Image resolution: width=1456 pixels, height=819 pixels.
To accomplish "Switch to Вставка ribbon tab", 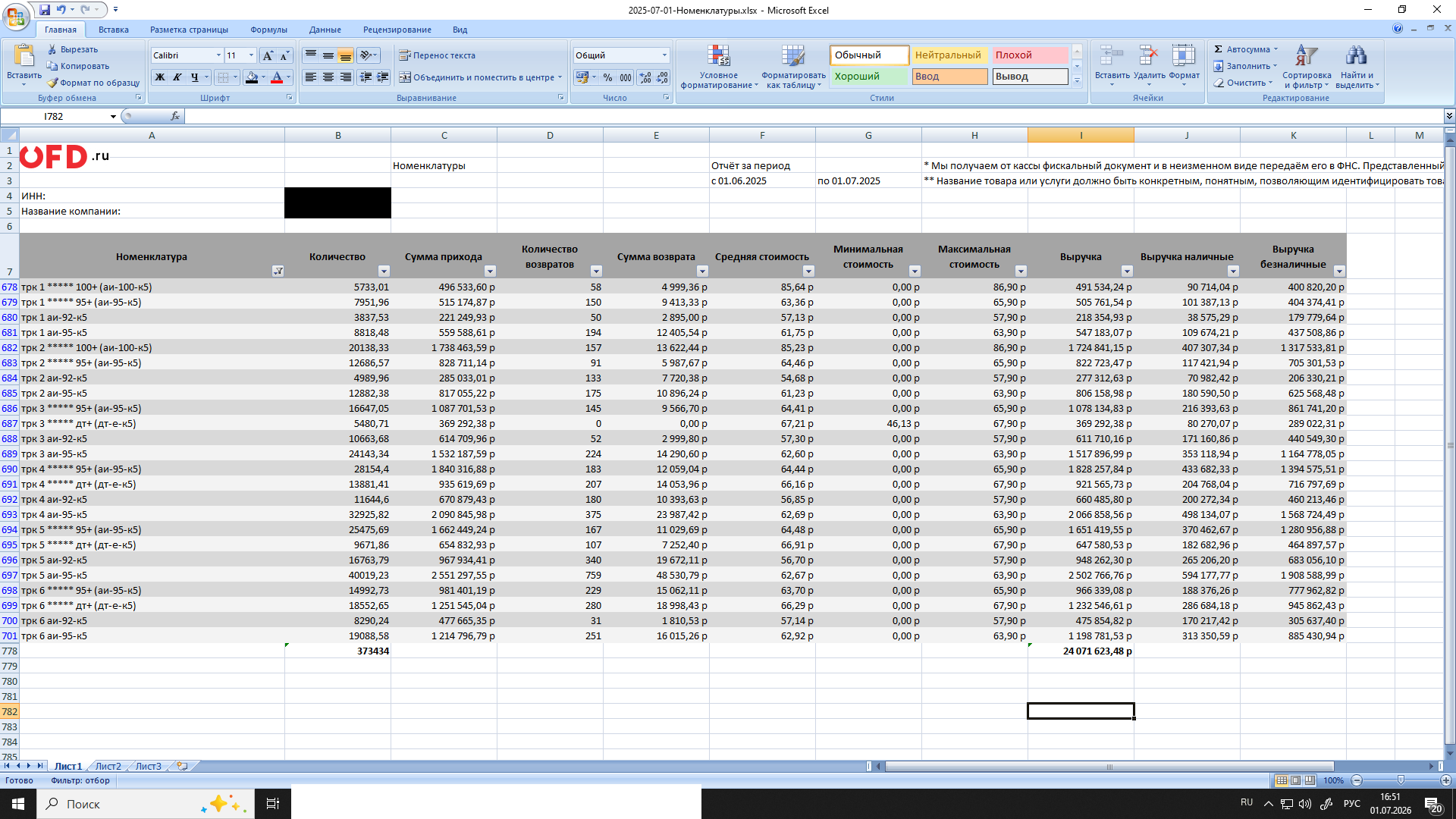I will tap(114, 30).
